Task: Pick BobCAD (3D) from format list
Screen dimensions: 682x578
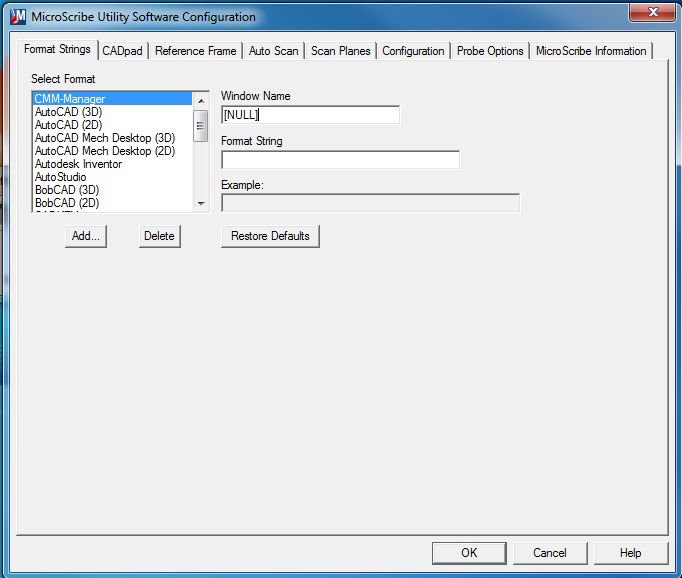Action: click(x=112, y=190)
